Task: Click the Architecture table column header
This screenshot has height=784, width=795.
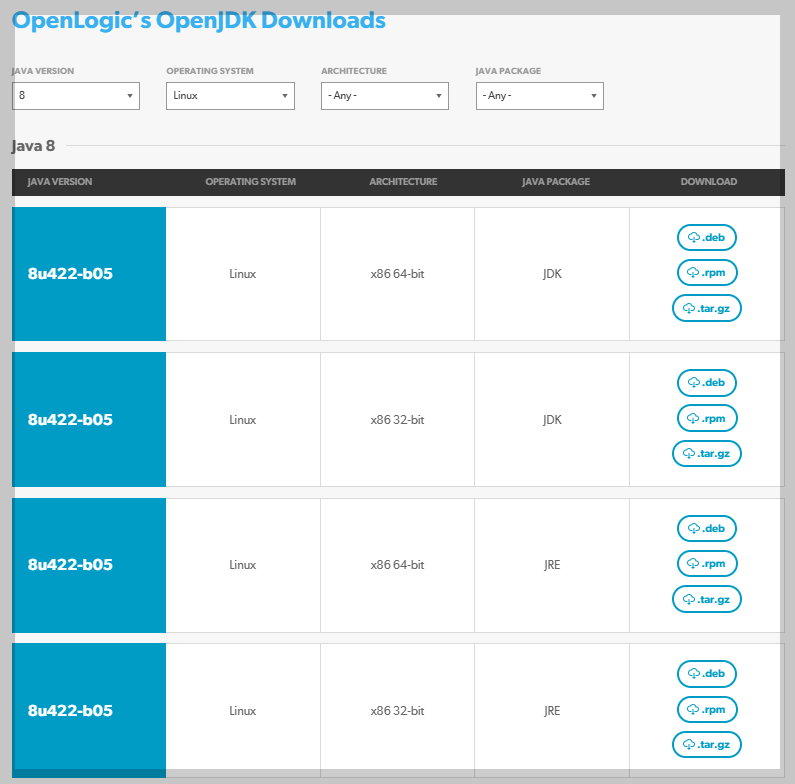Action: coord(403,182)
